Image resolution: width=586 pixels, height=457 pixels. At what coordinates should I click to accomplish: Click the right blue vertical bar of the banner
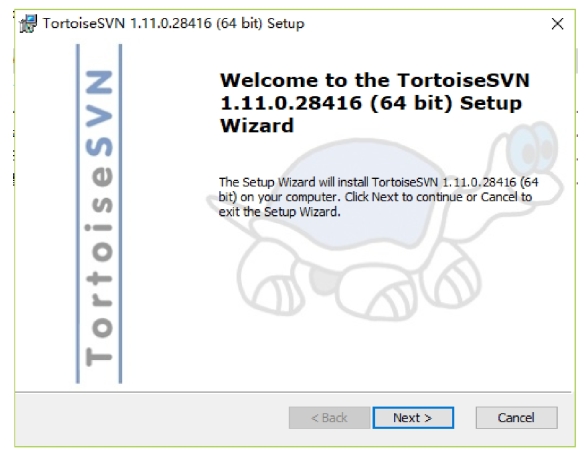[120, 214]
